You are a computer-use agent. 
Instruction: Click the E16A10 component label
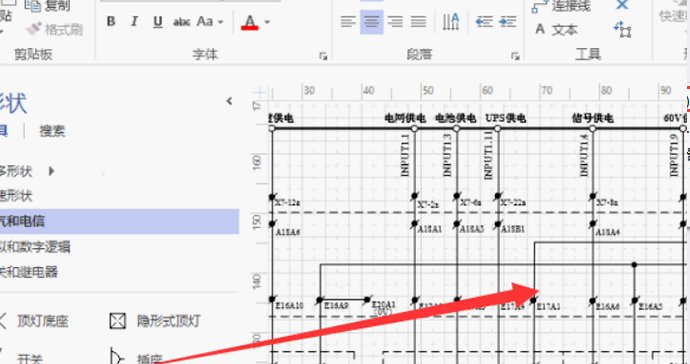click(290, 305)
